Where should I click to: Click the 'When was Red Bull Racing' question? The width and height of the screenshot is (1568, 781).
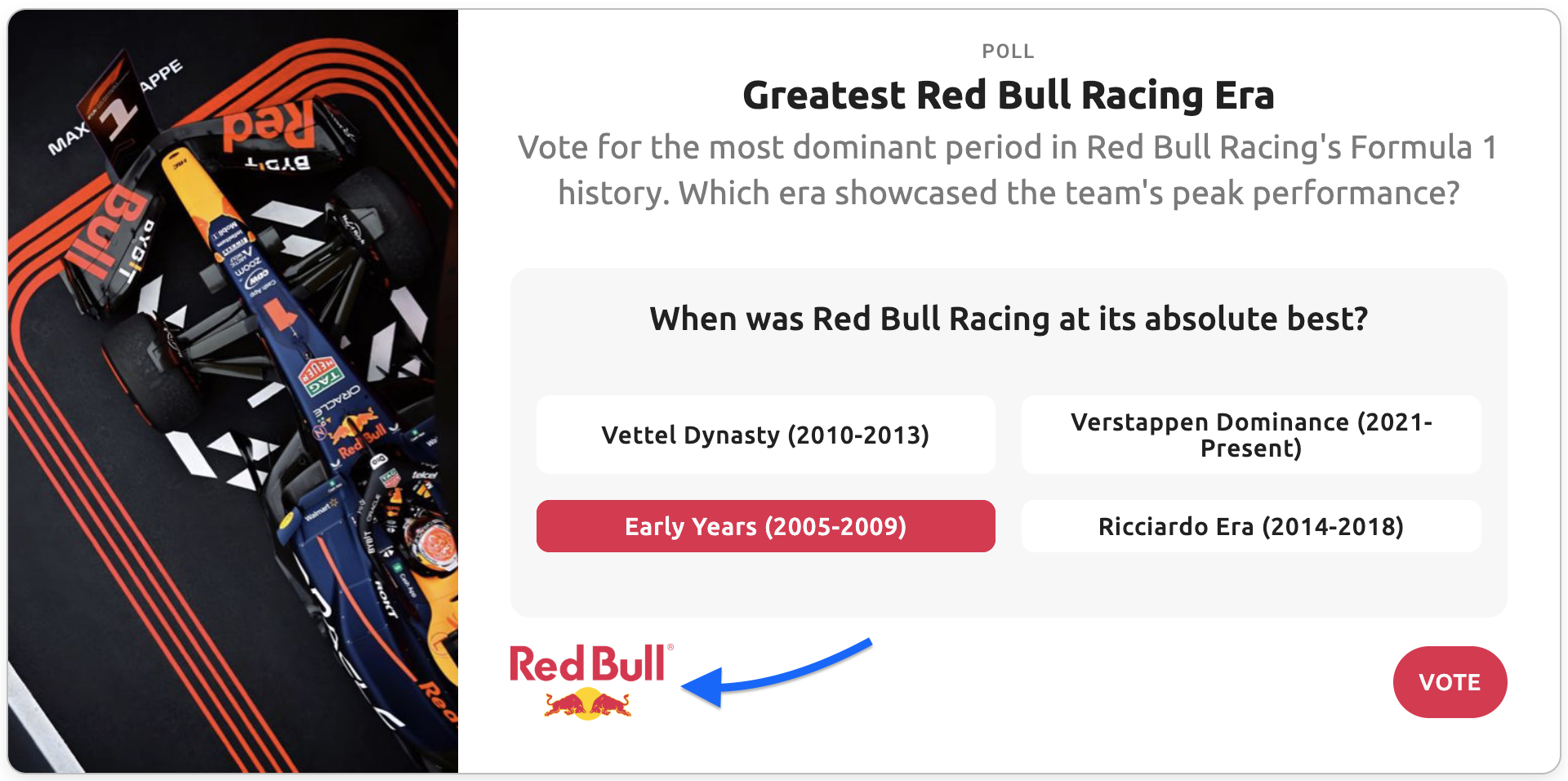(x=1008, y=319)
